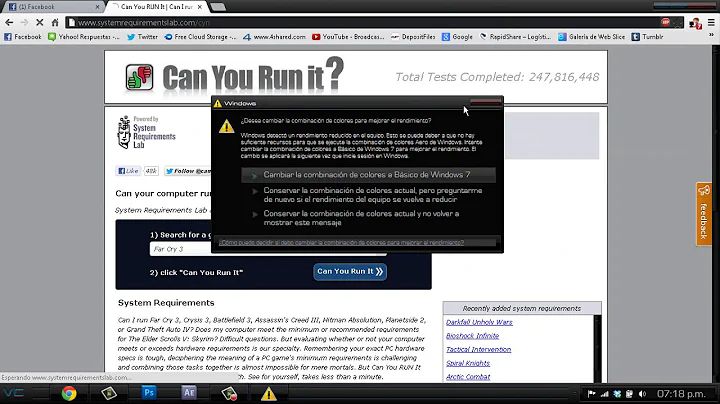
Task: Open the Google bookmark
Action: (457, 37)
